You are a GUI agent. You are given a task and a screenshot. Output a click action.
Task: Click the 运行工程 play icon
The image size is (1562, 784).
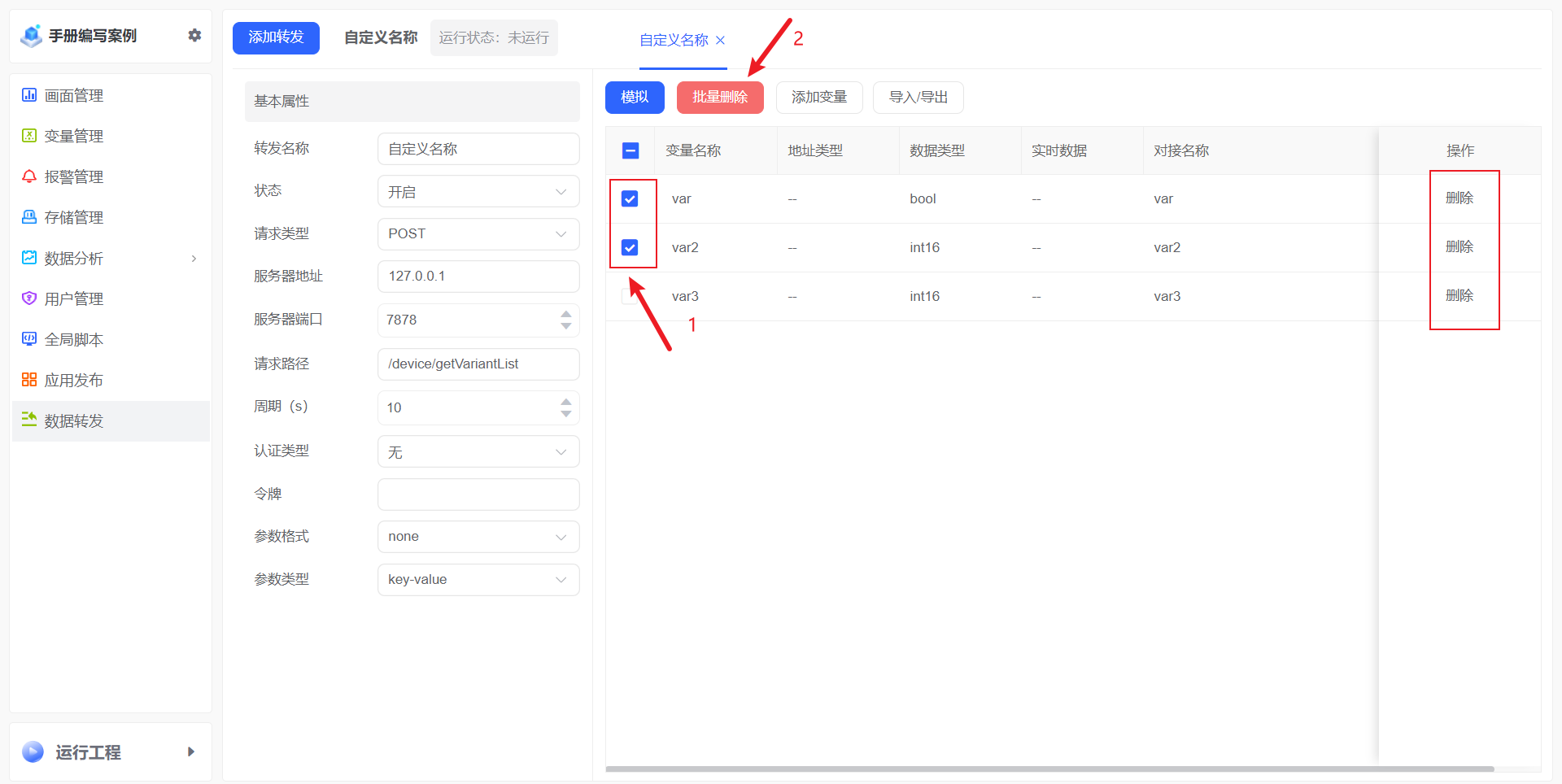point(33,751)
